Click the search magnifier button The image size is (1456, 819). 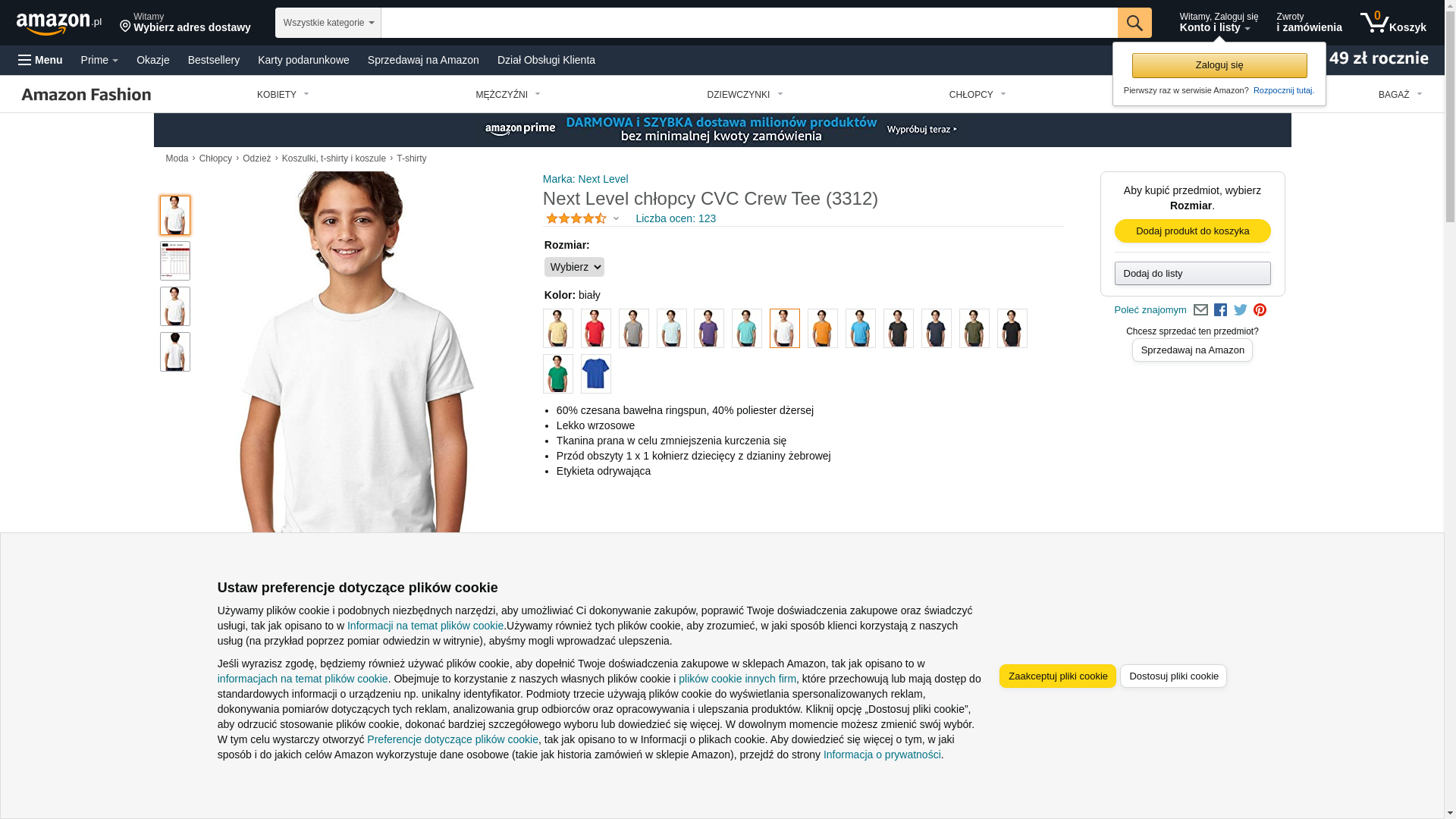[x=1134, y=23]
